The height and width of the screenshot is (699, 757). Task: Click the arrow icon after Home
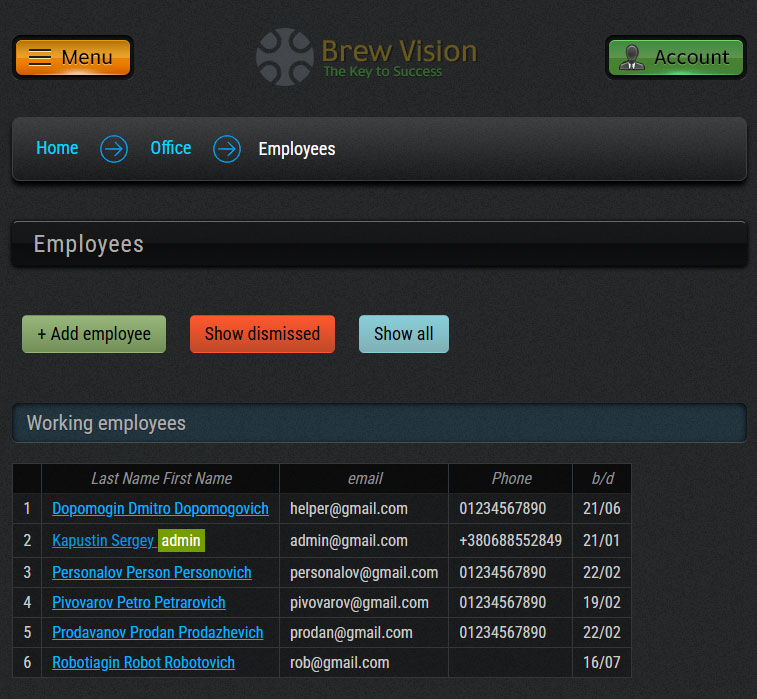[x=114, y=149]
